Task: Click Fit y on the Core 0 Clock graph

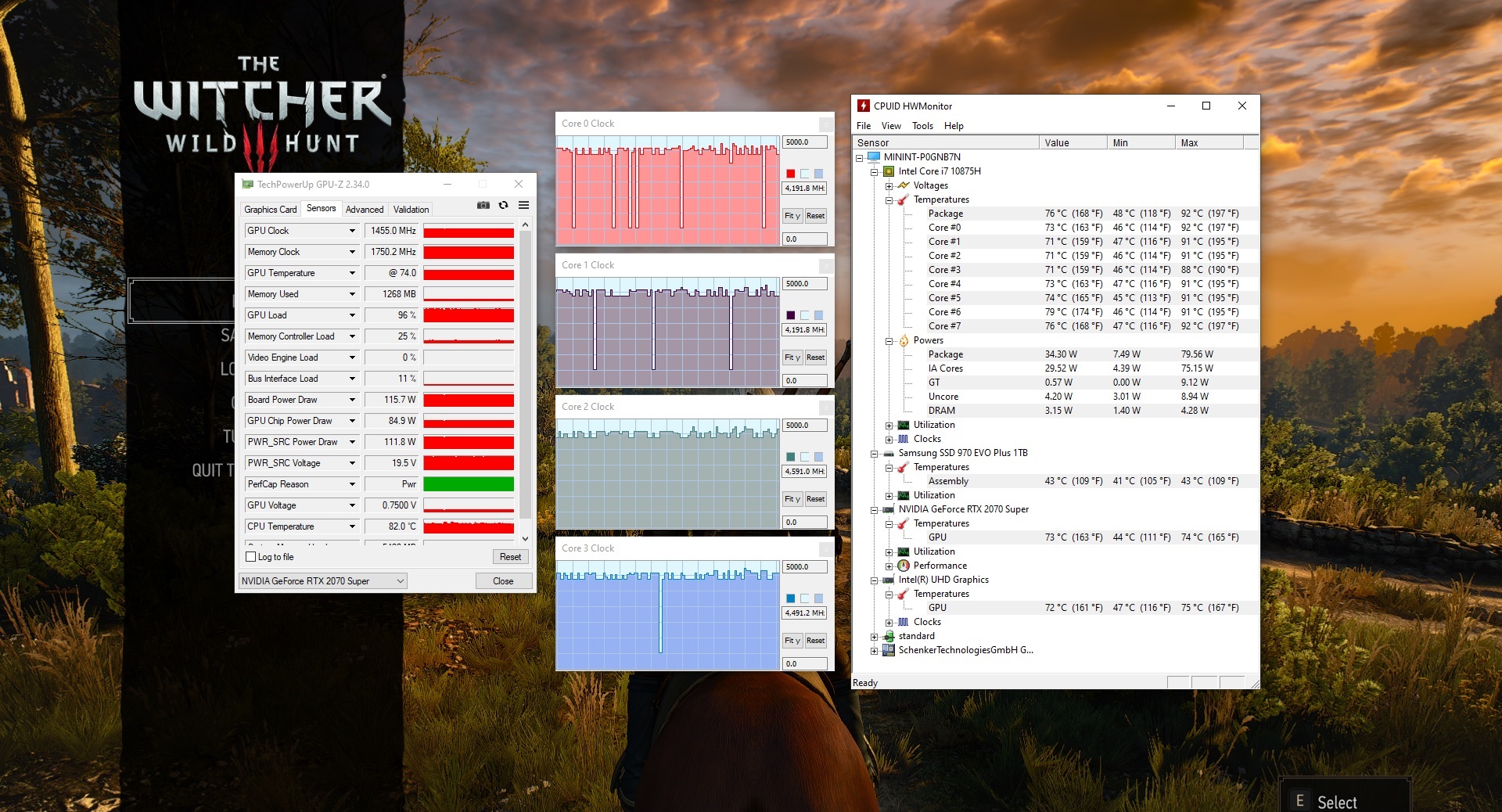Action: tap(792, 216)
